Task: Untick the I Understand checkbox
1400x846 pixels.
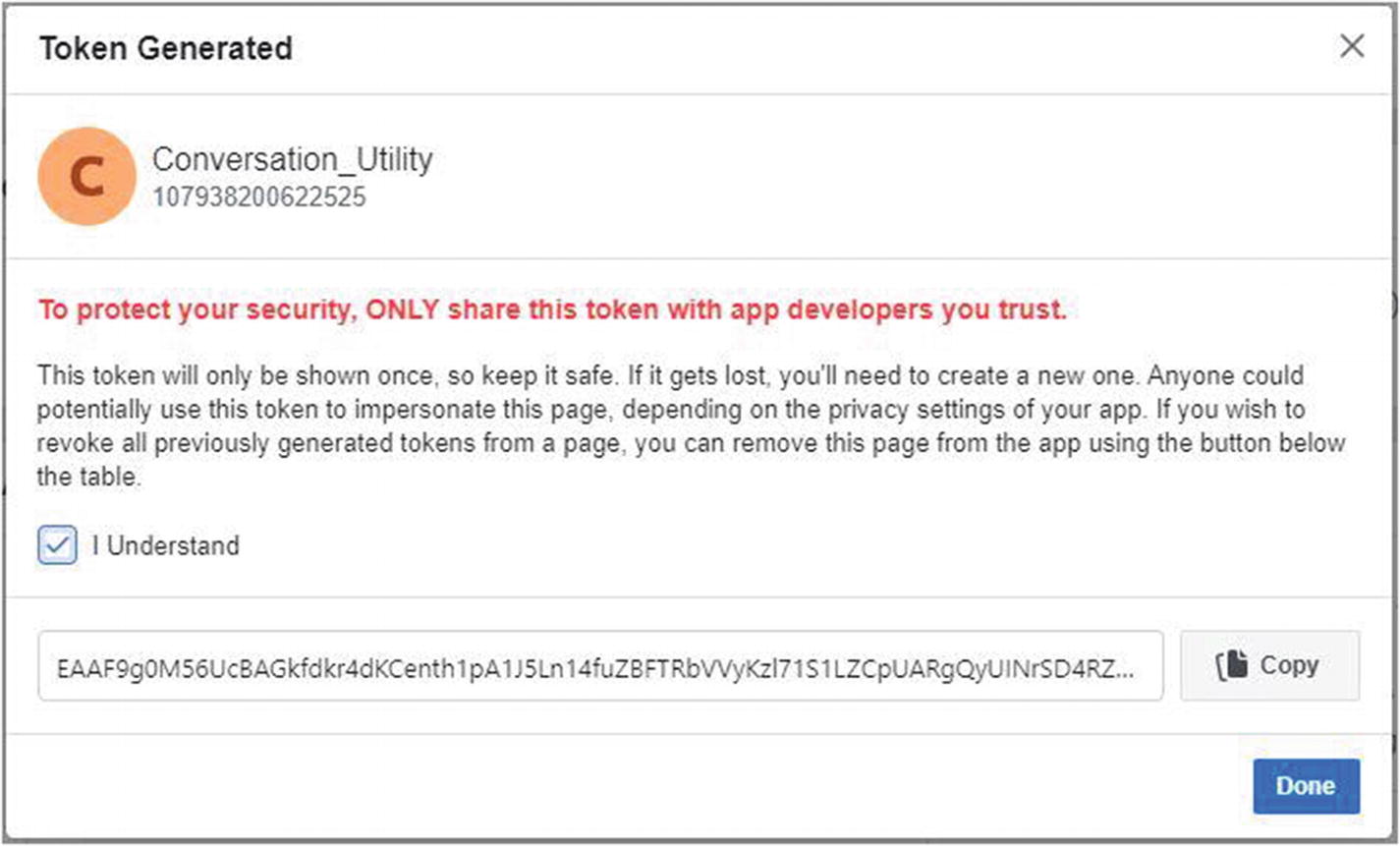Action: click(x=57, y=545)
